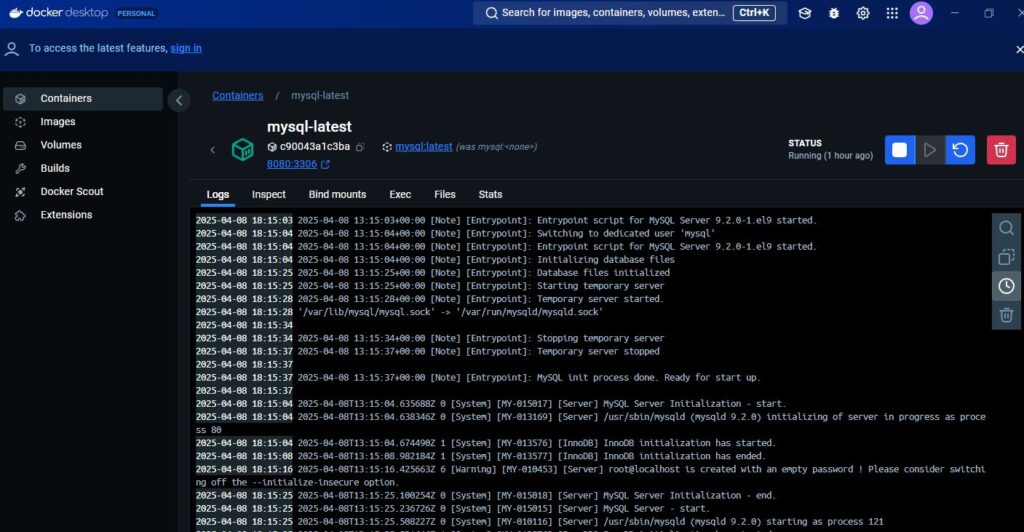Screen dimensions: 1024x532
Task: Go back with arrow beside container icon
Action: pyautogui.click(x=212, y=150)
